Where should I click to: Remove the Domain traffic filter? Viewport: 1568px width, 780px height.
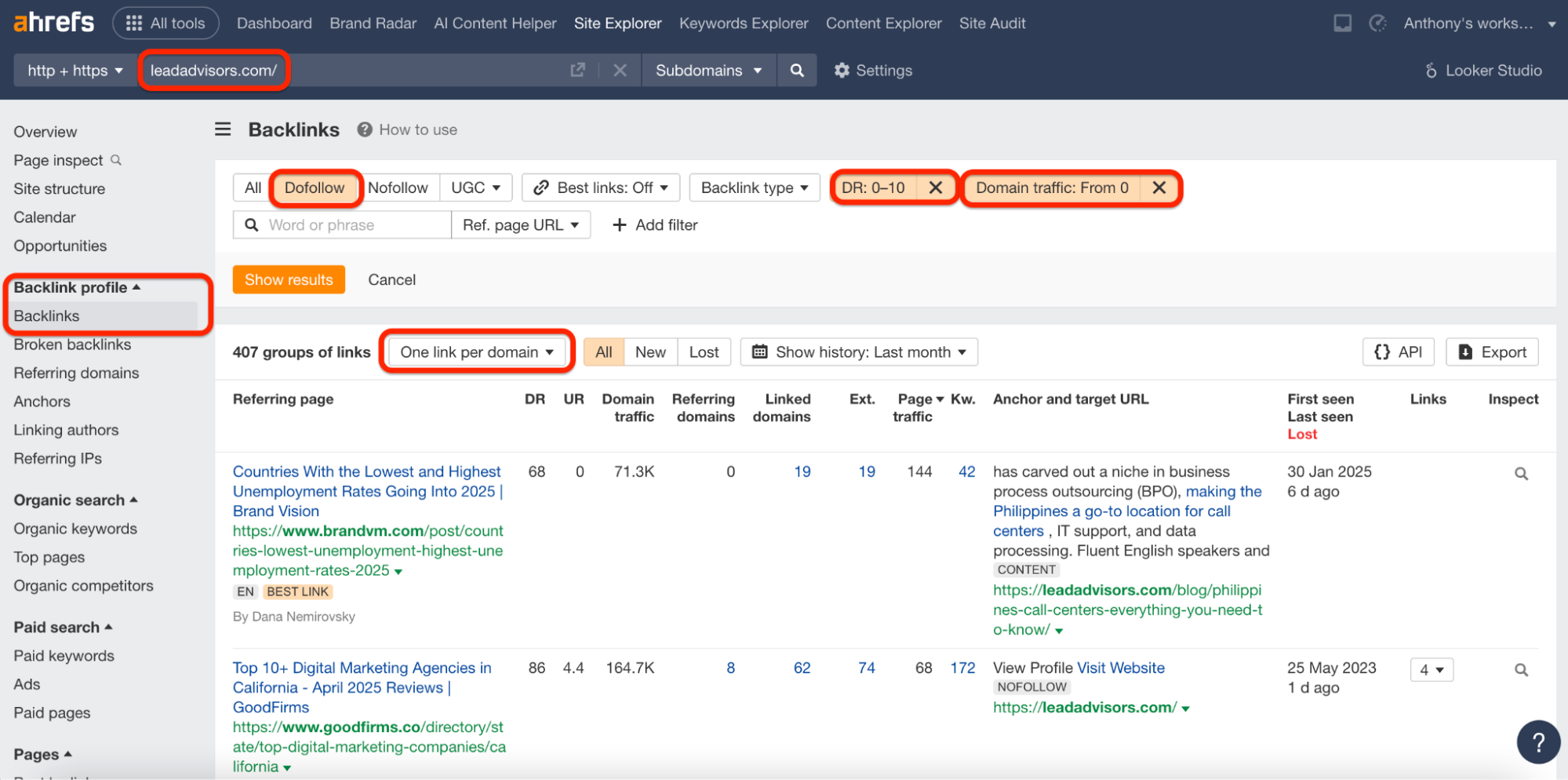pyautogui.click(x=1159, y=188)
